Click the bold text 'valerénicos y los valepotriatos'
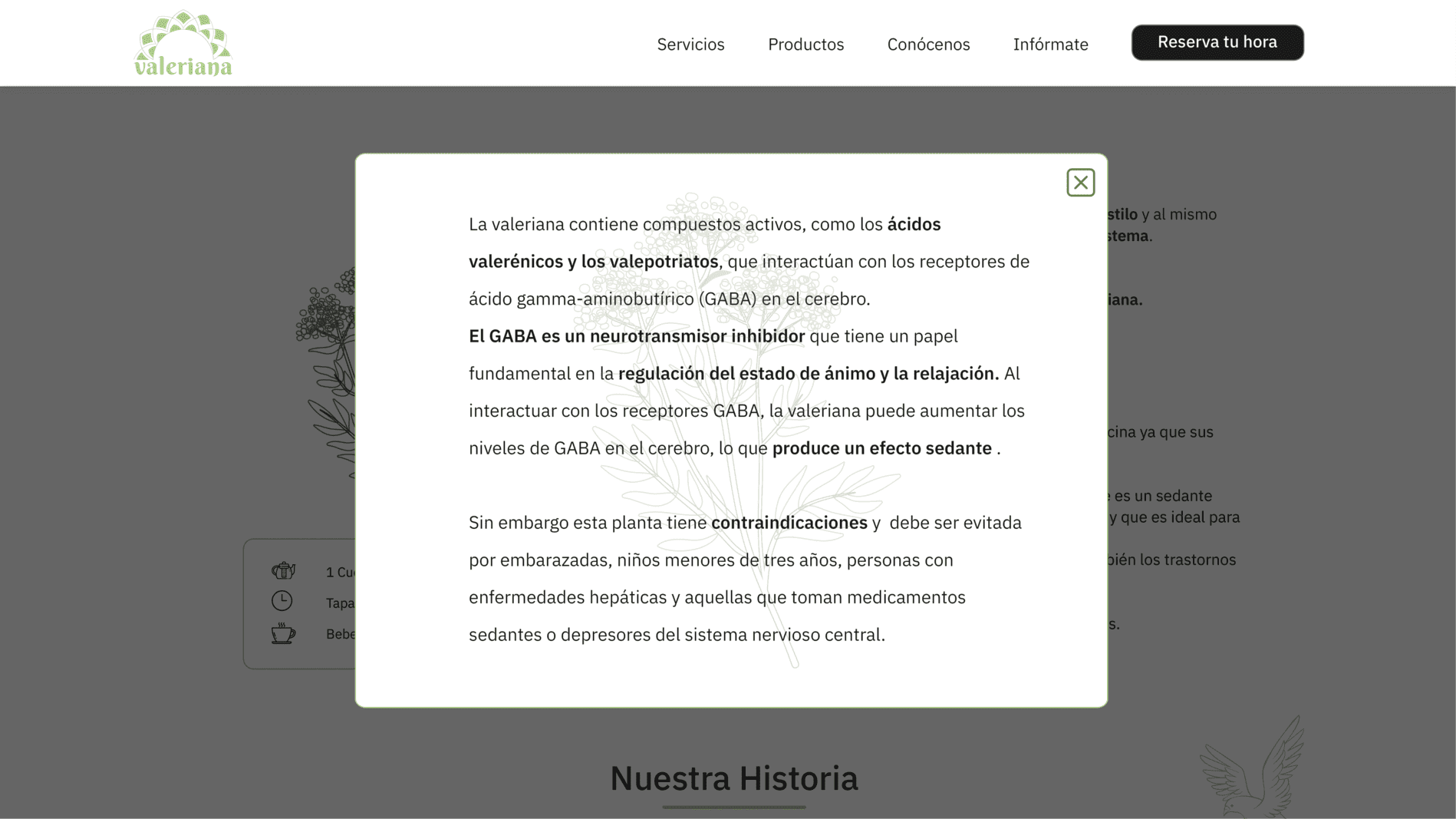Image resolution: width=1456 pixels, height=819 pixels. (594, 262)
